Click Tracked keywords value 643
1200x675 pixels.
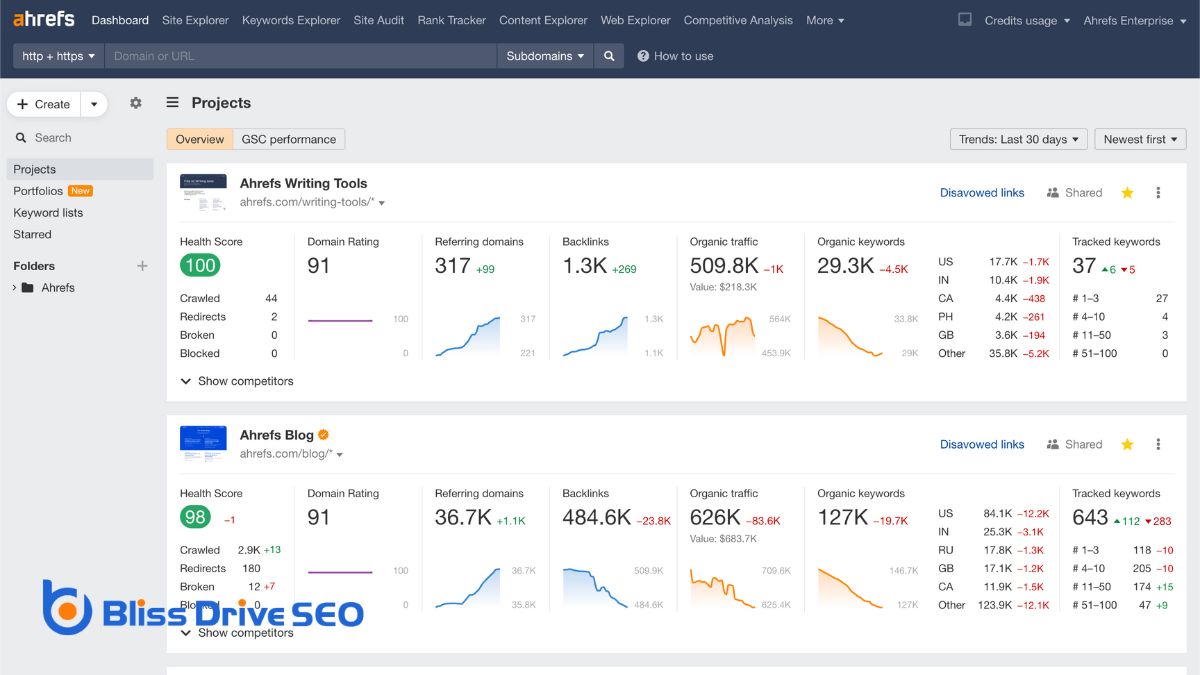[1090, 517]
